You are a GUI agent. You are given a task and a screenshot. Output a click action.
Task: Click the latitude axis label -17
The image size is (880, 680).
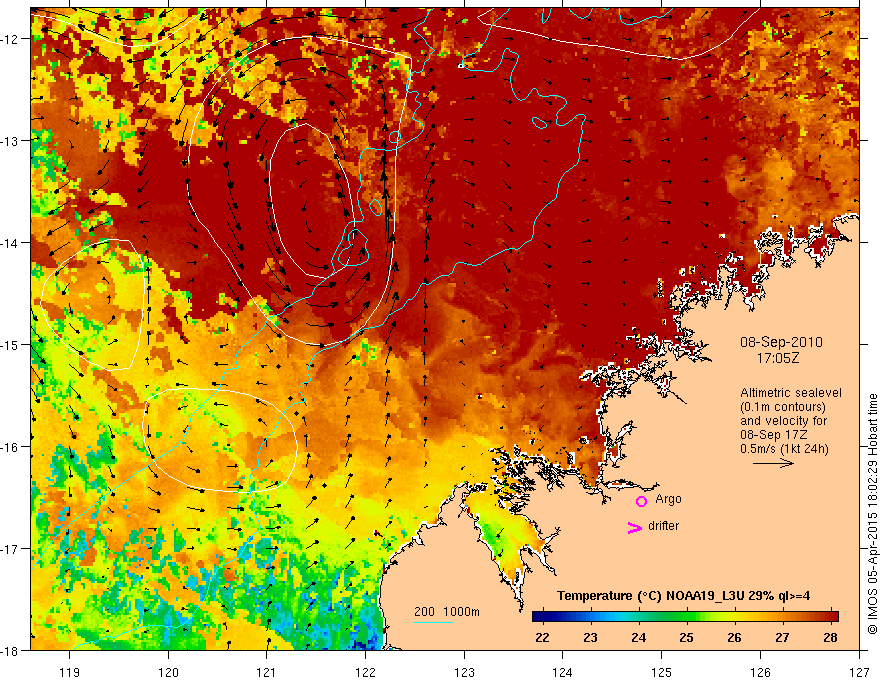click(x=11, y=548)
